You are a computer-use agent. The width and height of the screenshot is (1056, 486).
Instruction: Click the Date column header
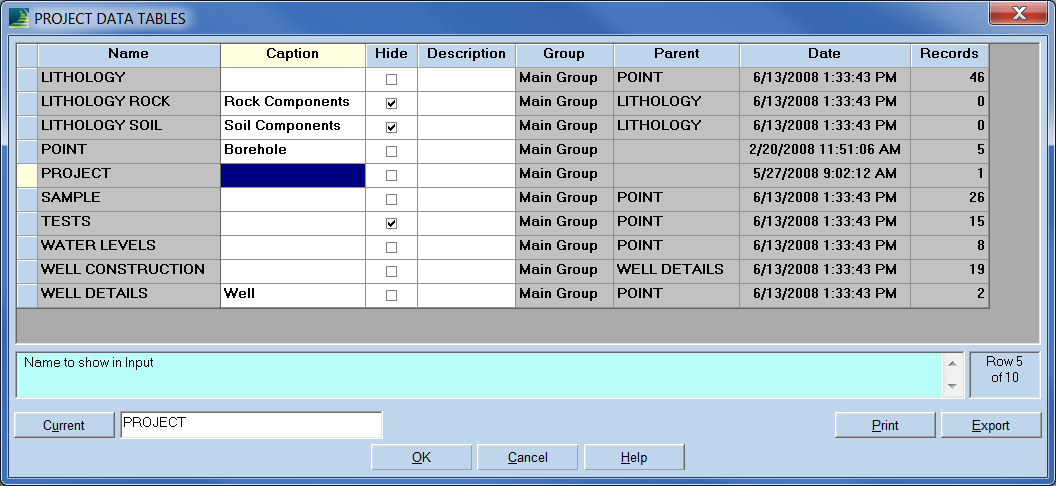pyautogui.click(x=825, y=55)
